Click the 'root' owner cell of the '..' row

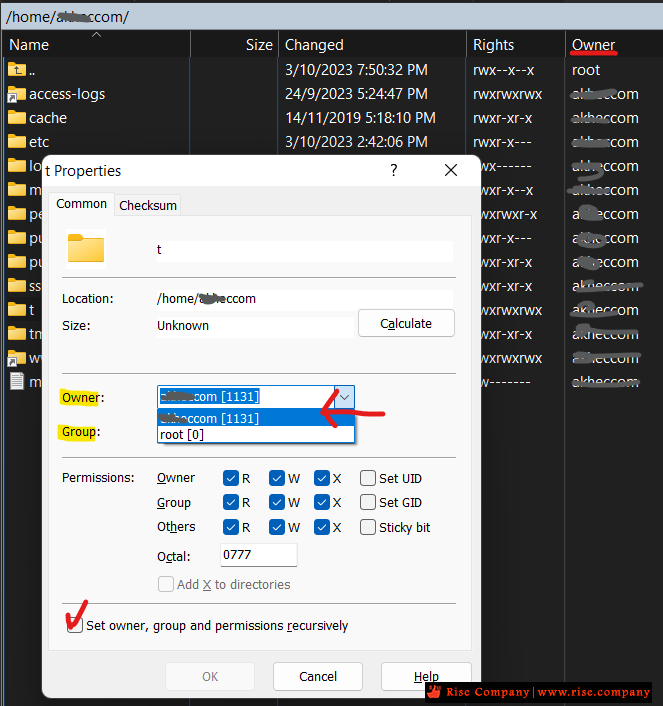586,70
